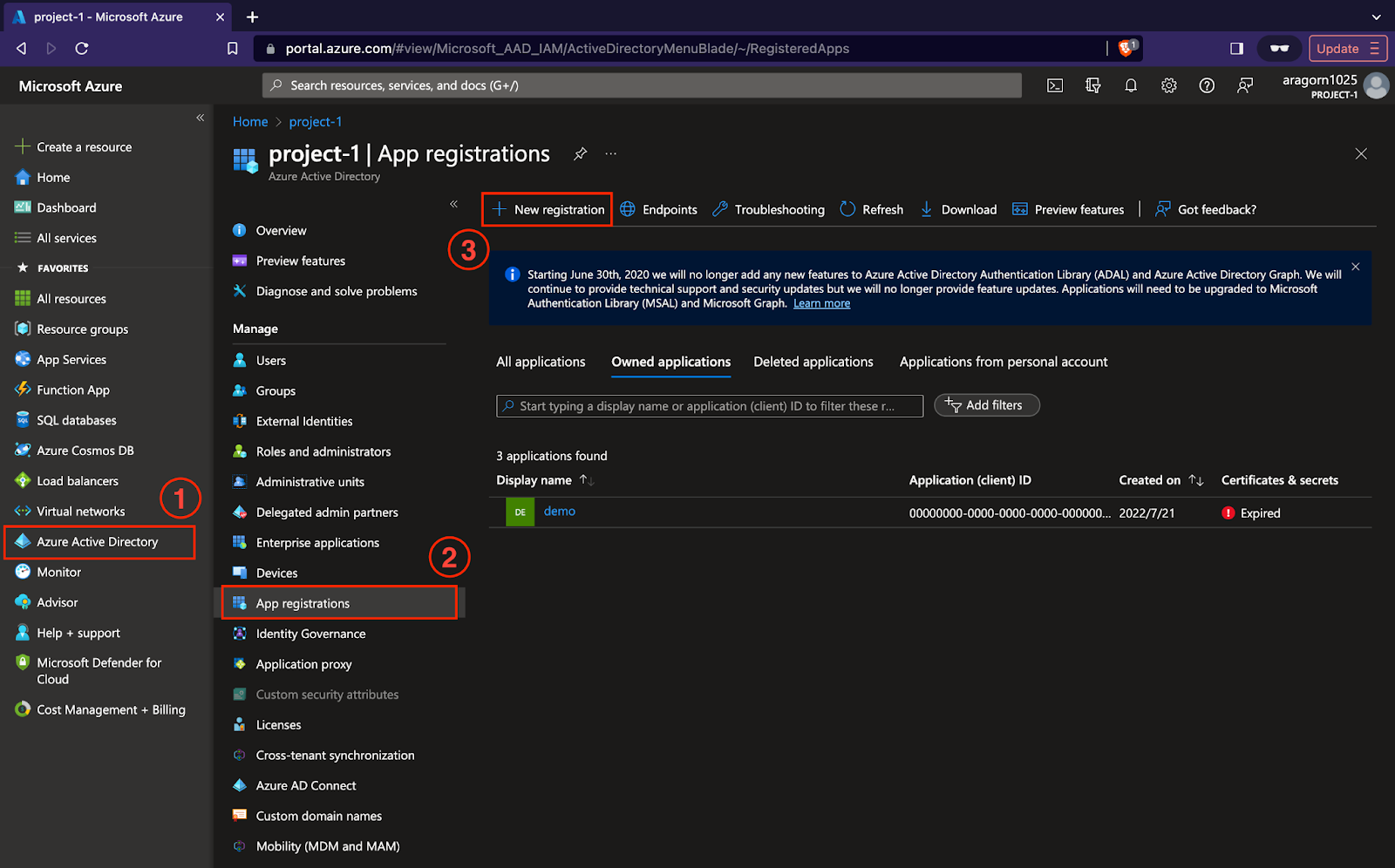Focus the display name filter field
This screenshot has width=1395, height=868.
tap(710, 406)
